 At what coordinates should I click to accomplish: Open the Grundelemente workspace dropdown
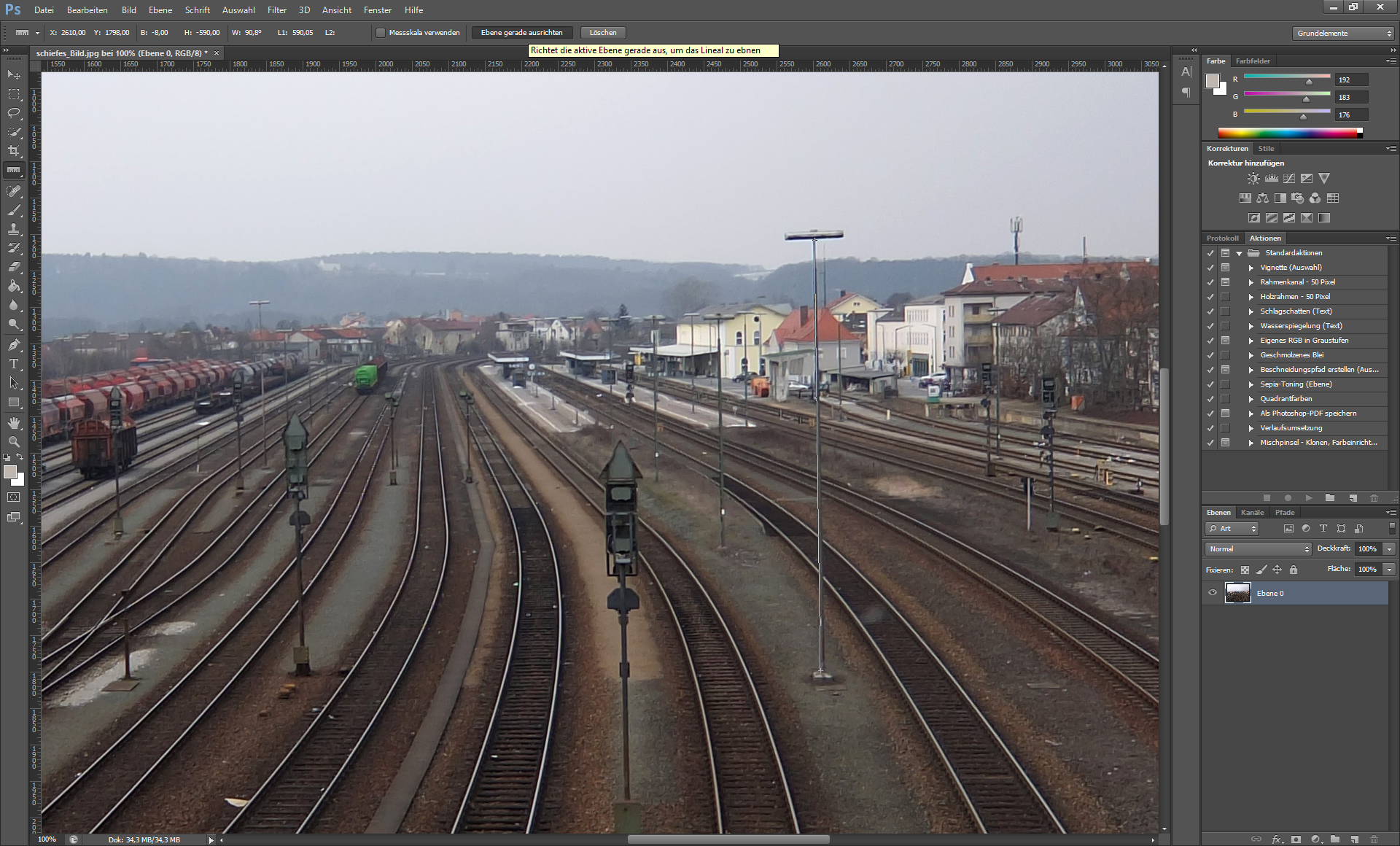click(x=1343, y=33)
